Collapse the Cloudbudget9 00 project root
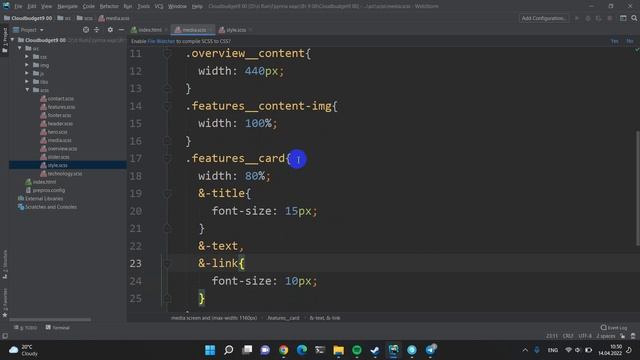 (x=13, y=40)
